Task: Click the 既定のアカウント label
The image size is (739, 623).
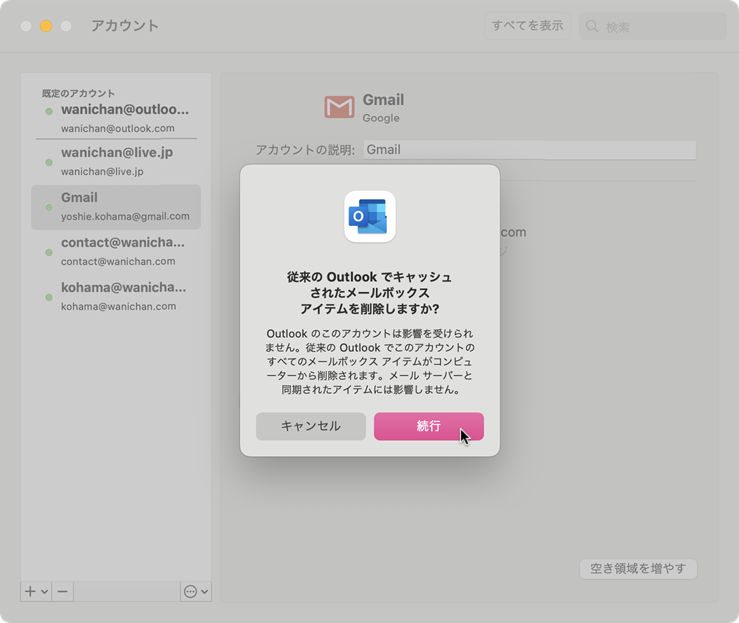Action: click(x=78, y=93)
